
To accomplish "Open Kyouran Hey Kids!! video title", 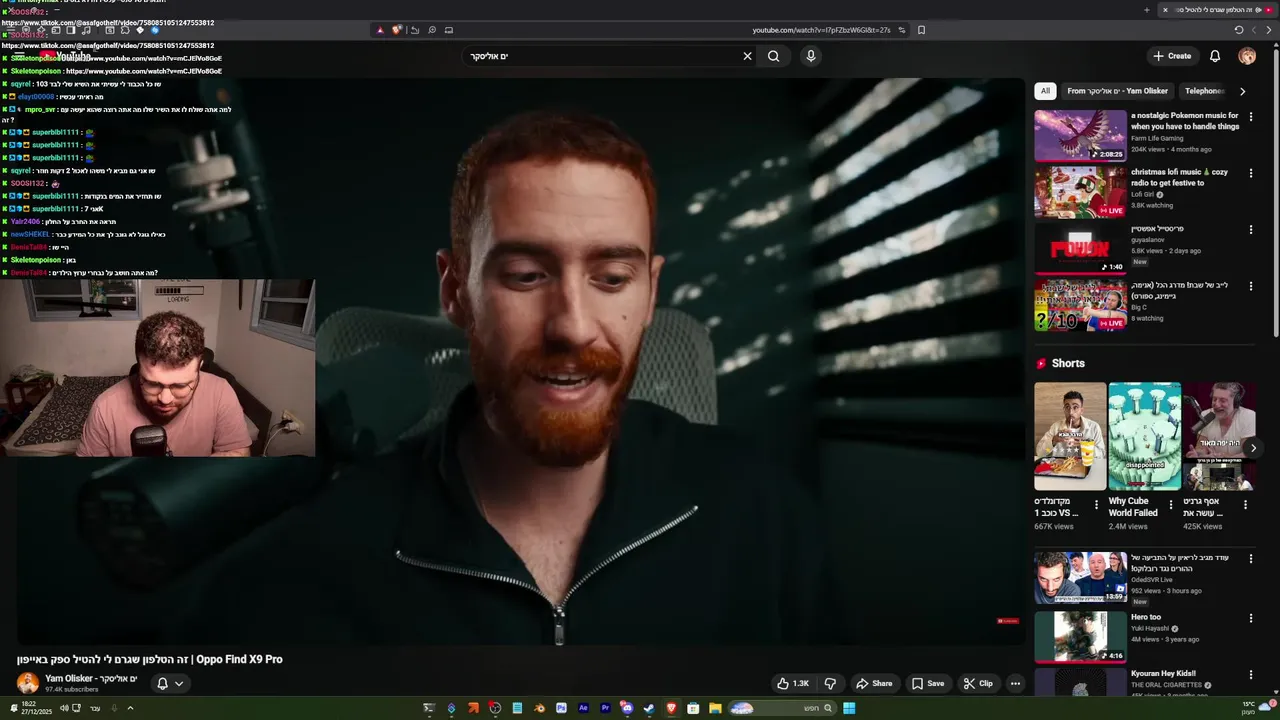I will coord(1163,674).
